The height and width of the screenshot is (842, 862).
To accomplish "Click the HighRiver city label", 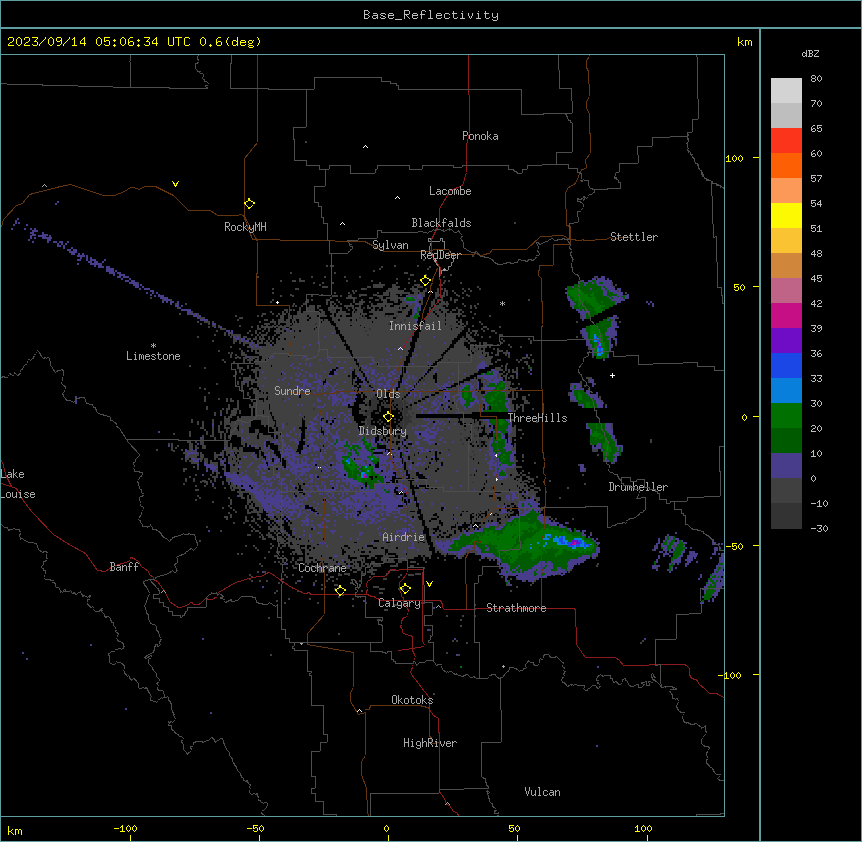I will tap(430, 743).
